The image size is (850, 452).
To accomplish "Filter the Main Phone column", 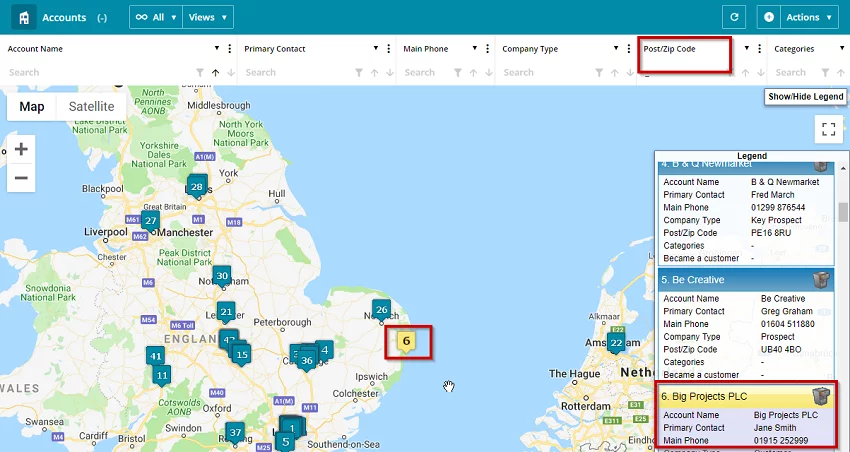I will click(x=458, y=73).
